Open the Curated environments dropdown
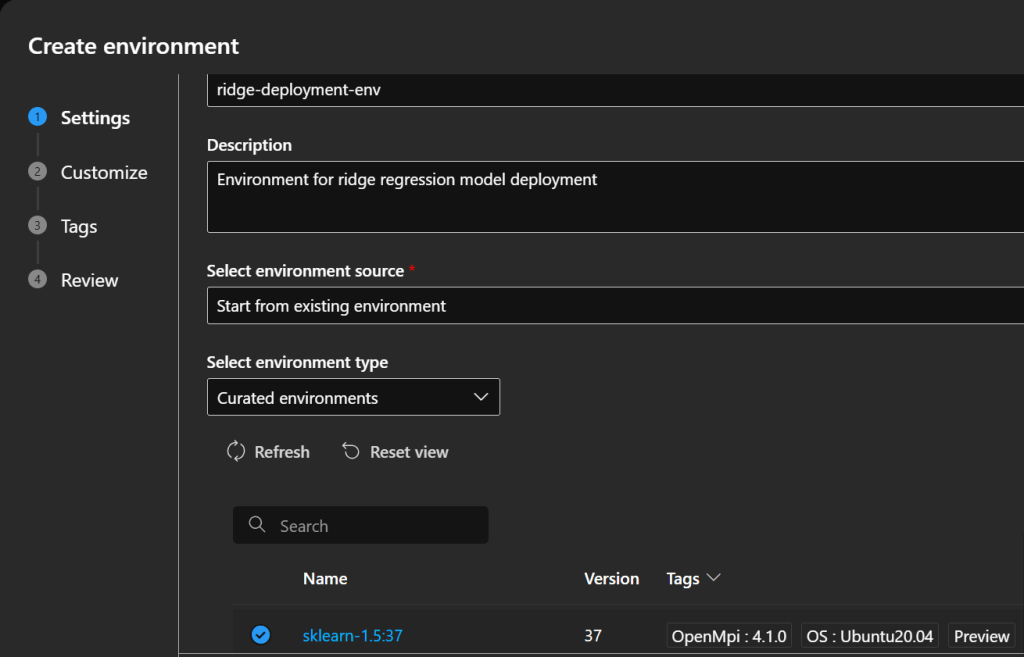Viewport: 1024px width, 657px height. (x=353, y=397)
